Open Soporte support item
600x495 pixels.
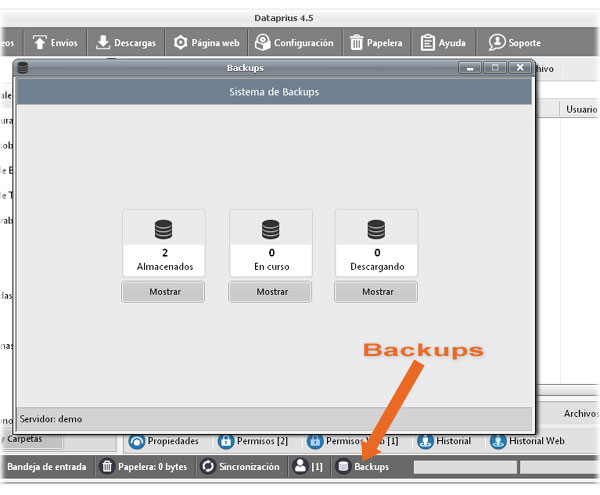(515, 42)
